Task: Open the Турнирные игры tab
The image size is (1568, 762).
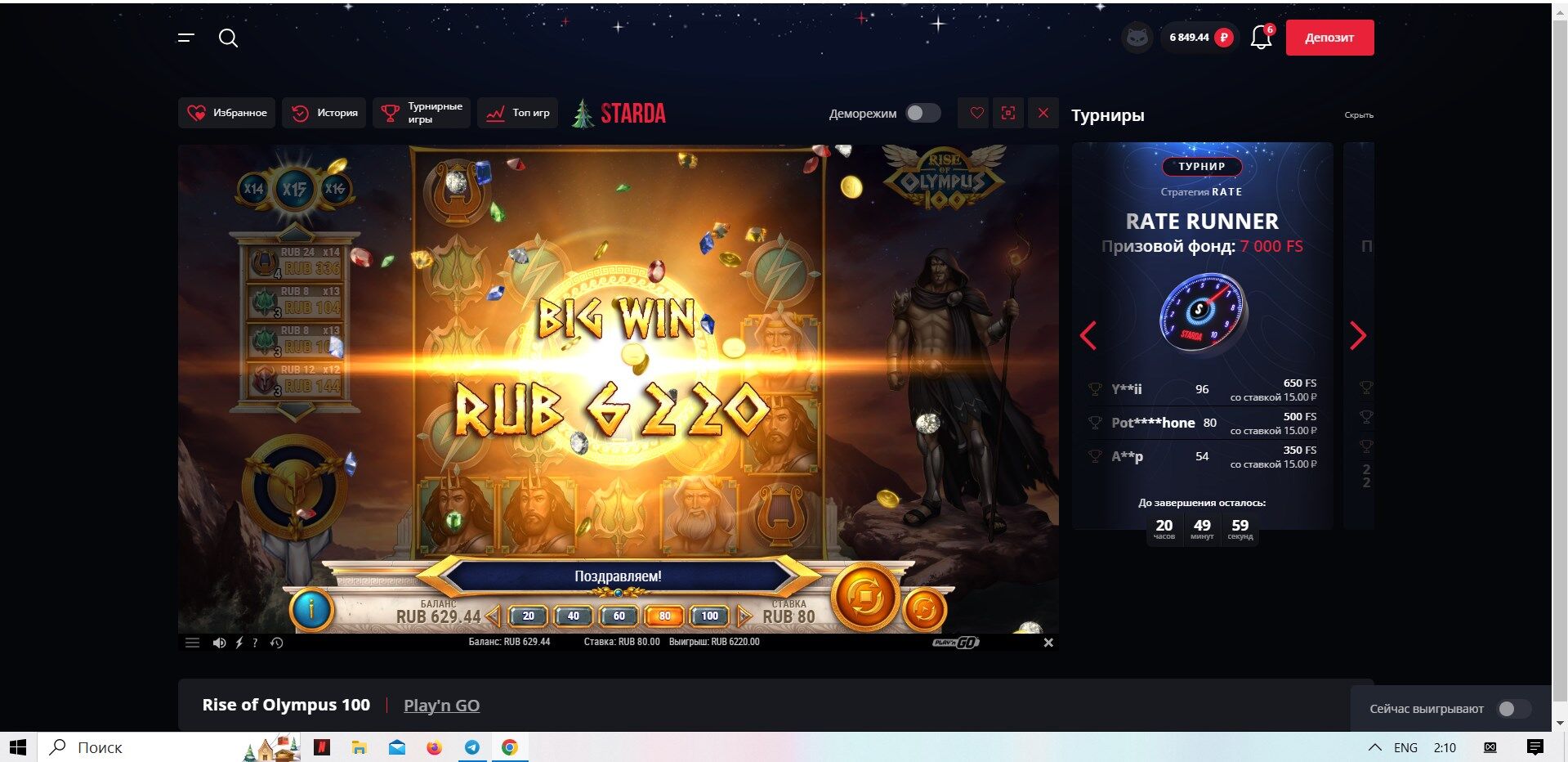Action: tap(422, 113)
